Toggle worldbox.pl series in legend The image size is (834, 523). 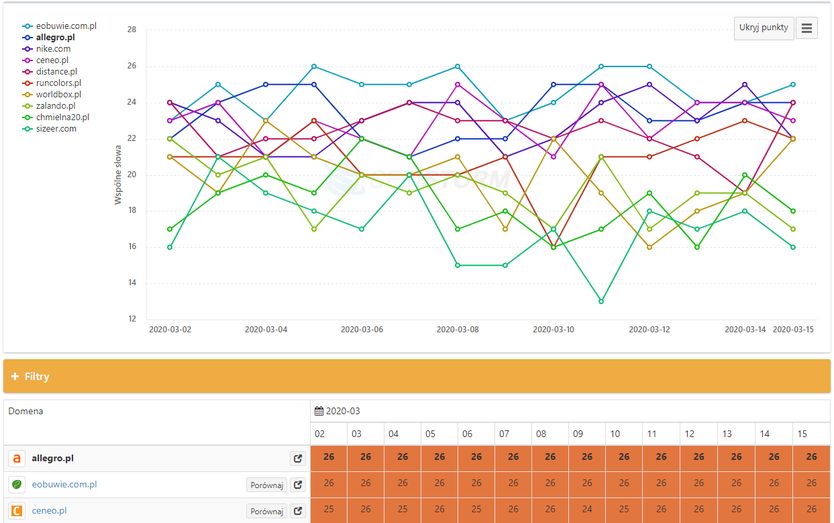coord(52,94)
